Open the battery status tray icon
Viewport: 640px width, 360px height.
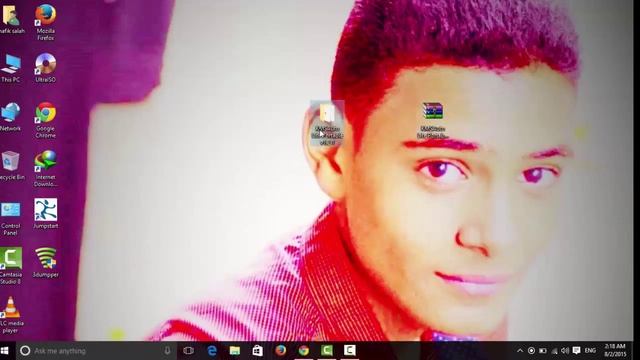542,350
